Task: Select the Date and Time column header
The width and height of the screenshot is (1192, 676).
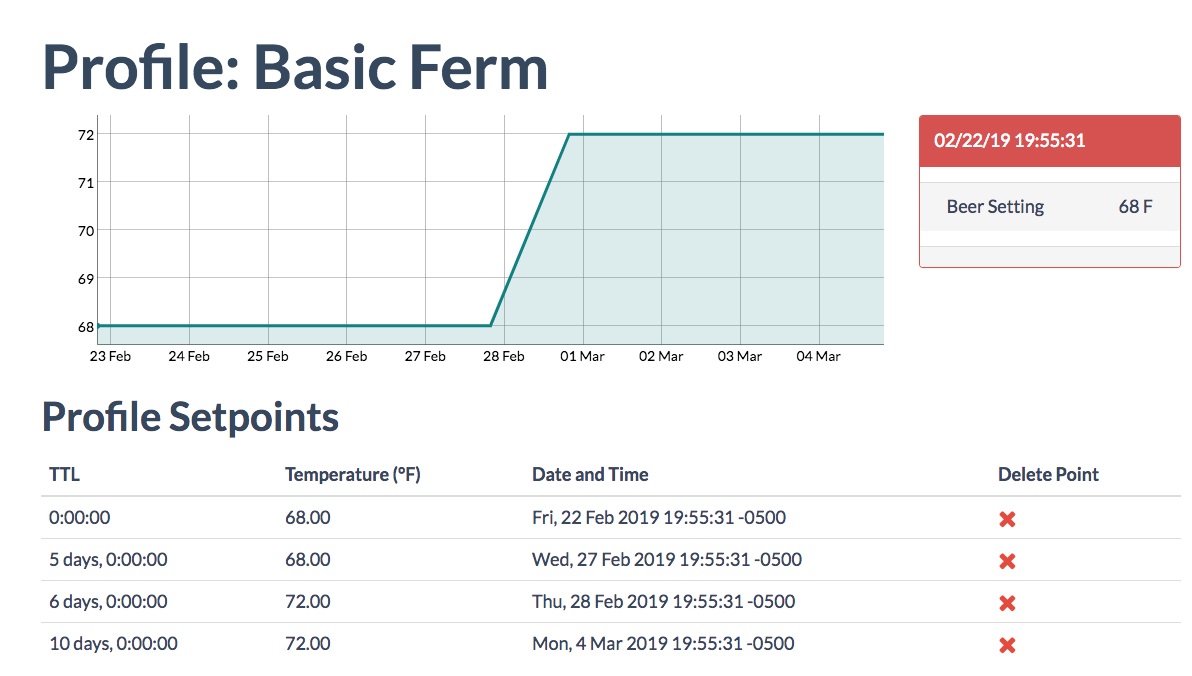Action: (590, 474)
